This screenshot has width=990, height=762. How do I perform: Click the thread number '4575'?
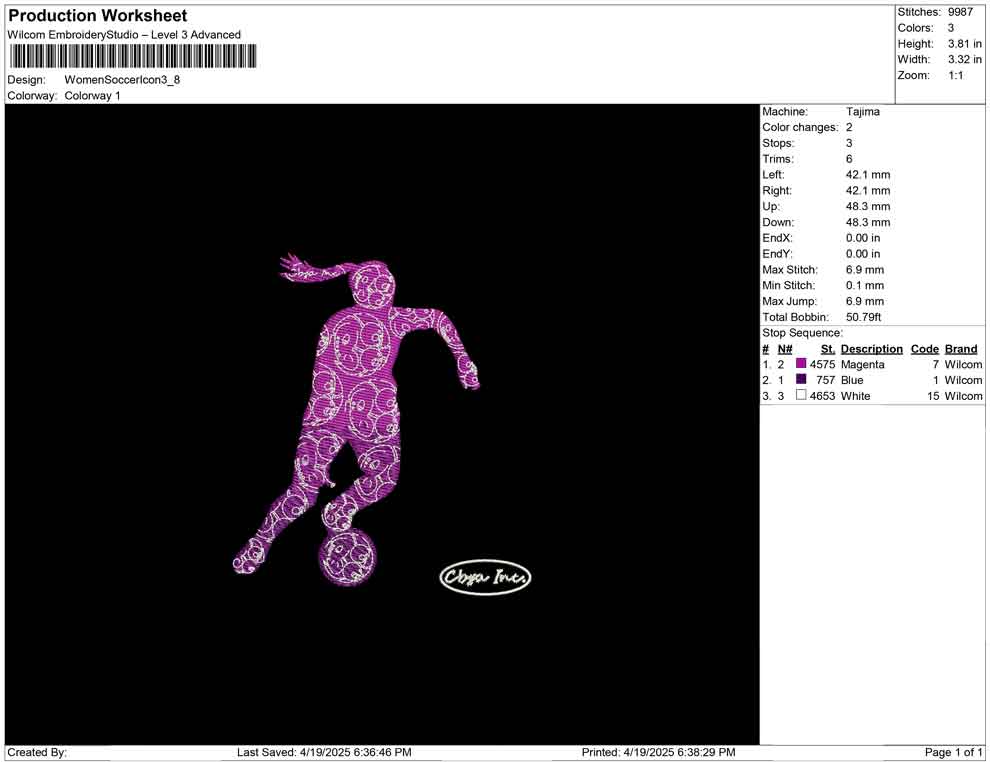click(x=823, y=364)
